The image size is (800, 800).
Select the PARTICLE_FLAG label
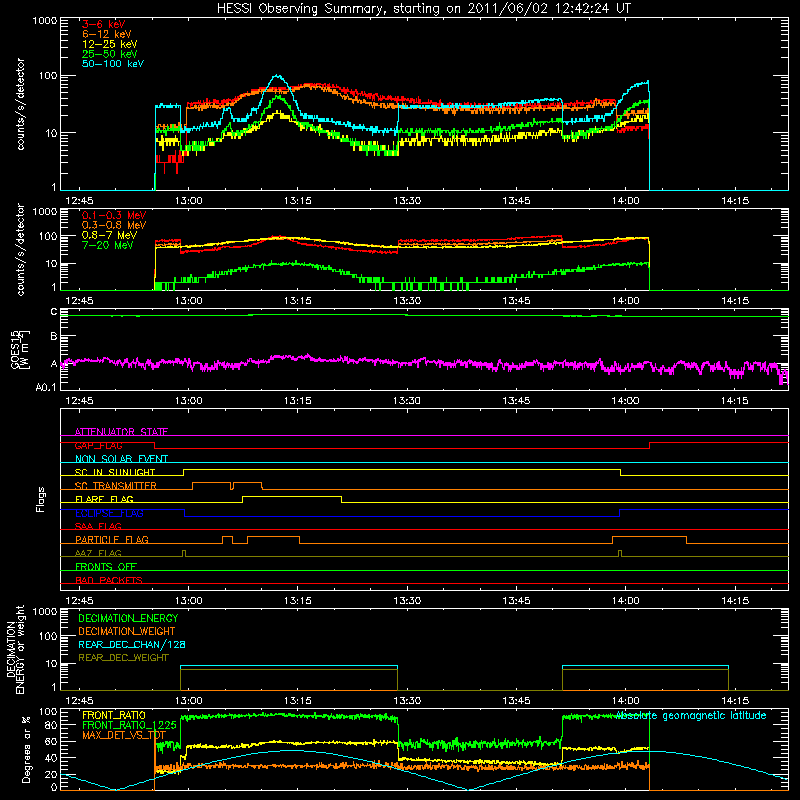[112, 539]
